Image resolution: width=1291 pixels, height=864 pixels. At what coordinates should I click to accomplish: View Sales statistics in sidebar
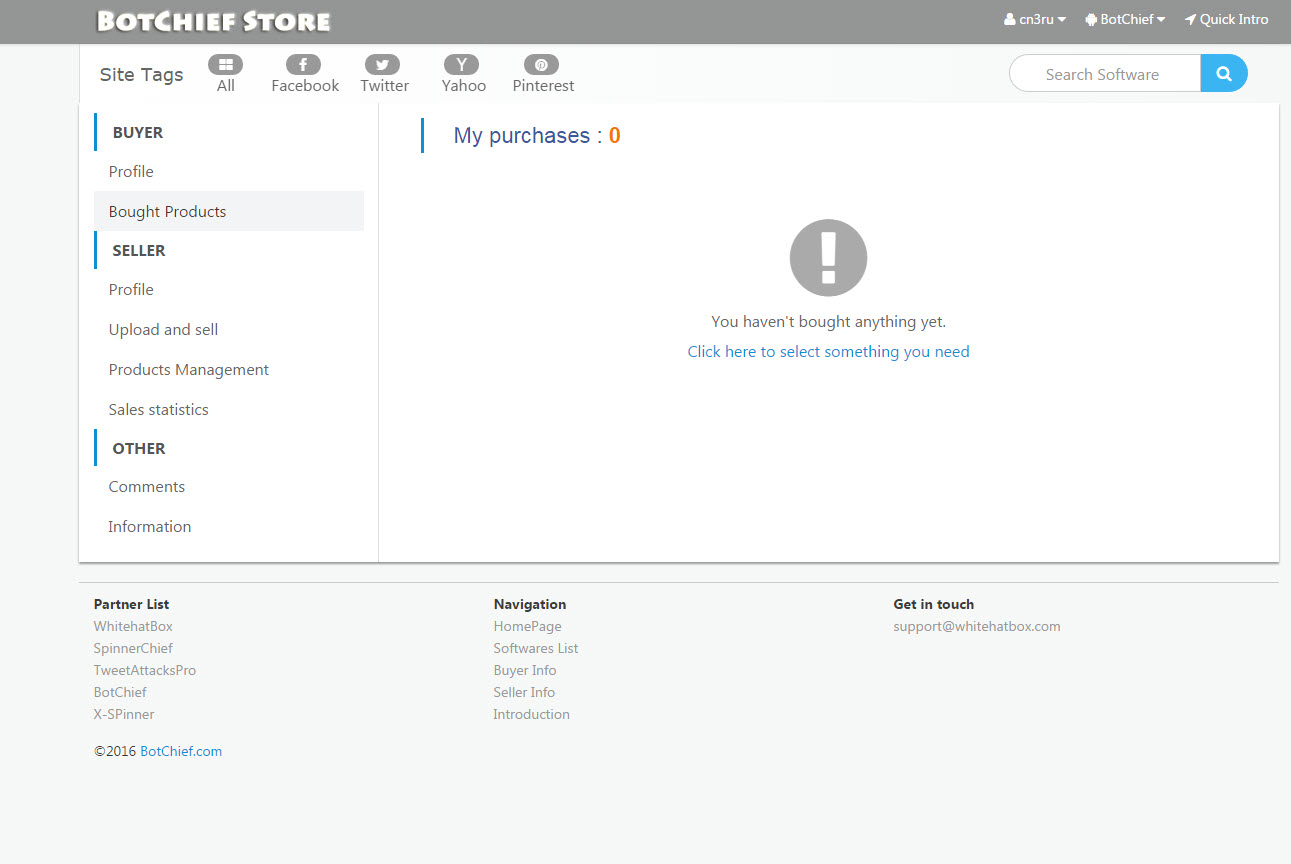[159, 410]
